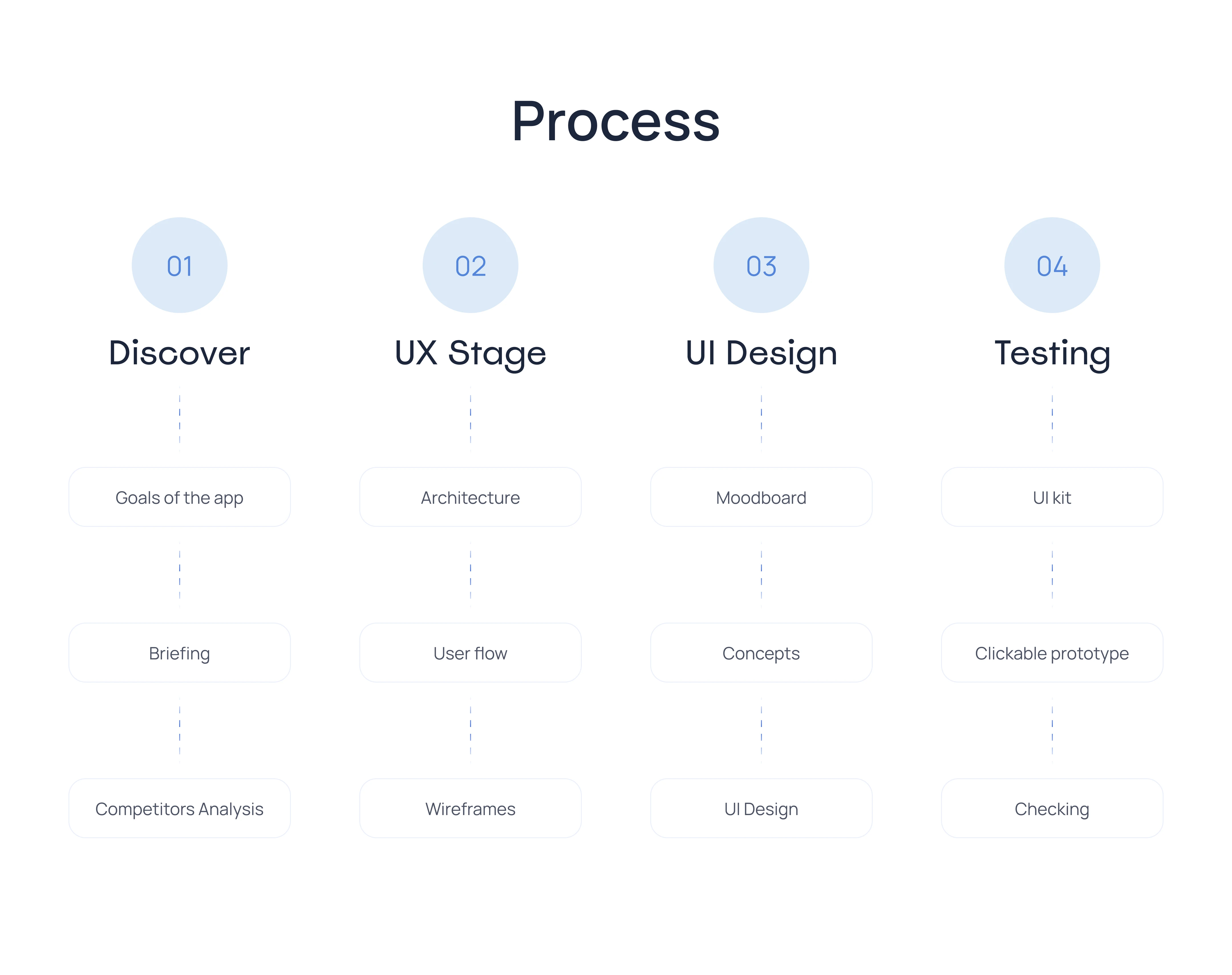Click the 02 step circle
Image resolution: width=1232 pixels, height=975 pixels.
point(470,265)
